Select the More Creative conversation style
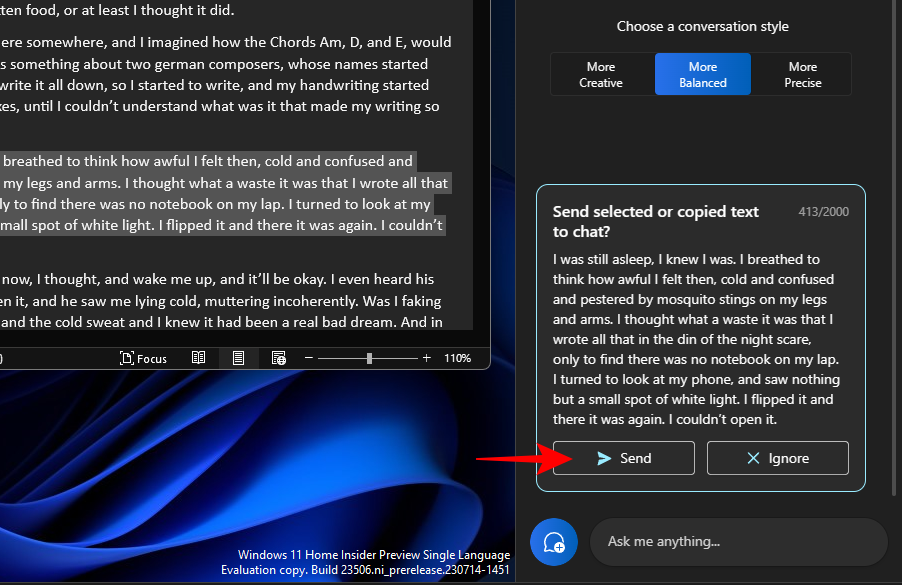Screen dimensions: 902x585 coord(601,73)
